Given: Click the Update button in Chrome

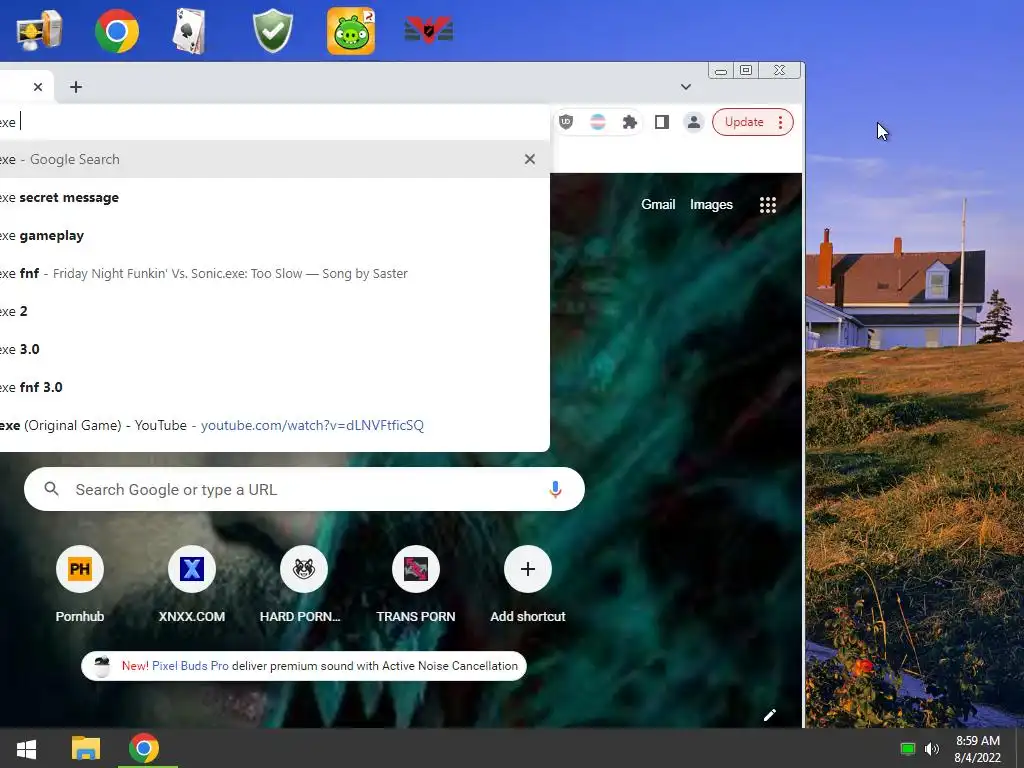Looking at the screenshot, I should (x=744, y=122).
